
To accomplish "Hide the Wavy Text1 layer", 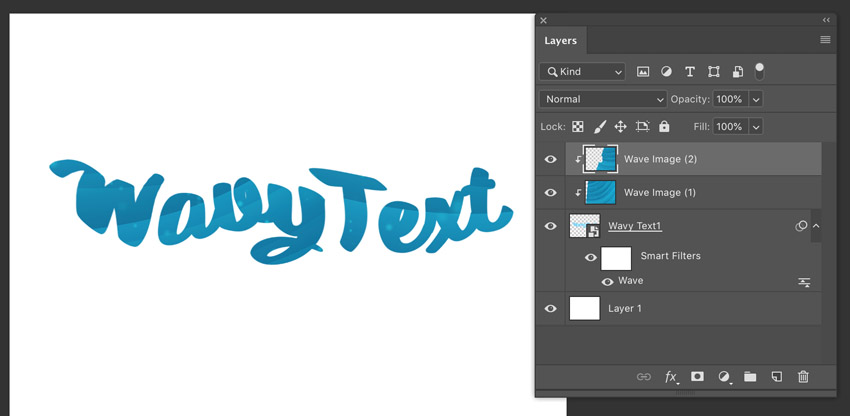I will pos(550,226).
